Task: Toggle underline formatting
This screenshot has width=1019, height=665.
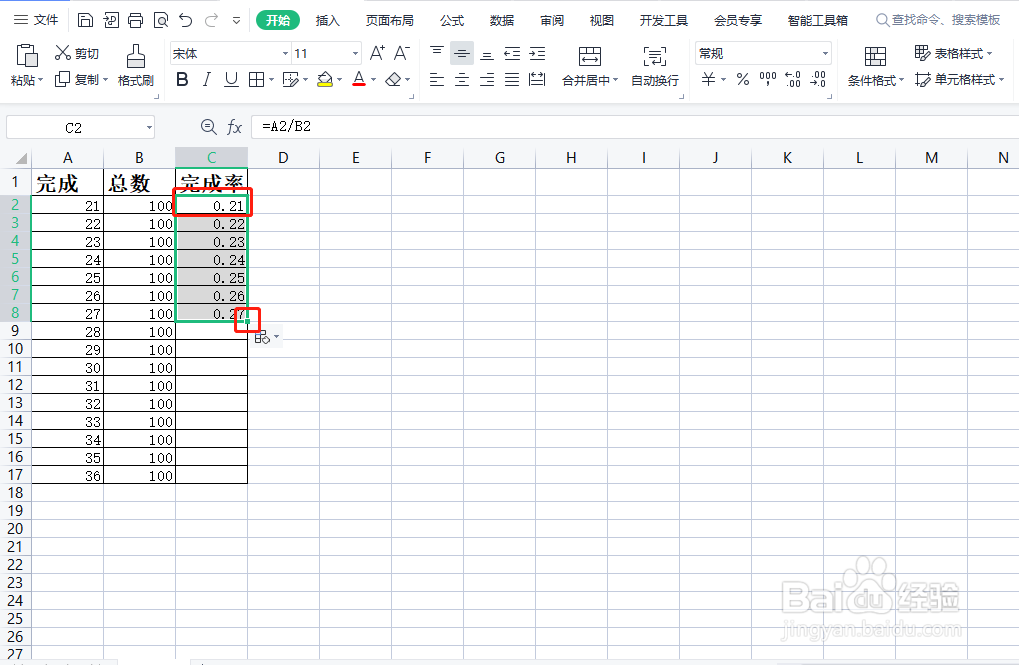Action: tap(231, 80)
